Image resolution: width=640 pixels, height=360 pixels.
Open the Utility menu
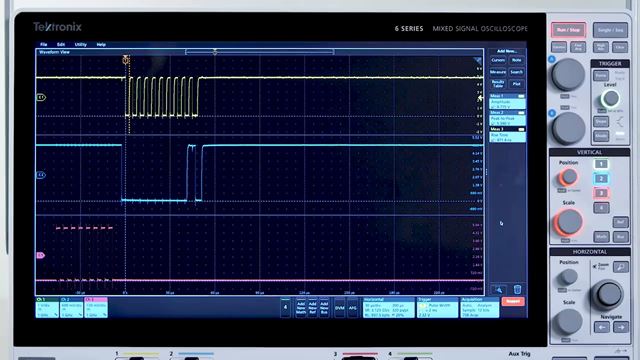tap(80, 44)
